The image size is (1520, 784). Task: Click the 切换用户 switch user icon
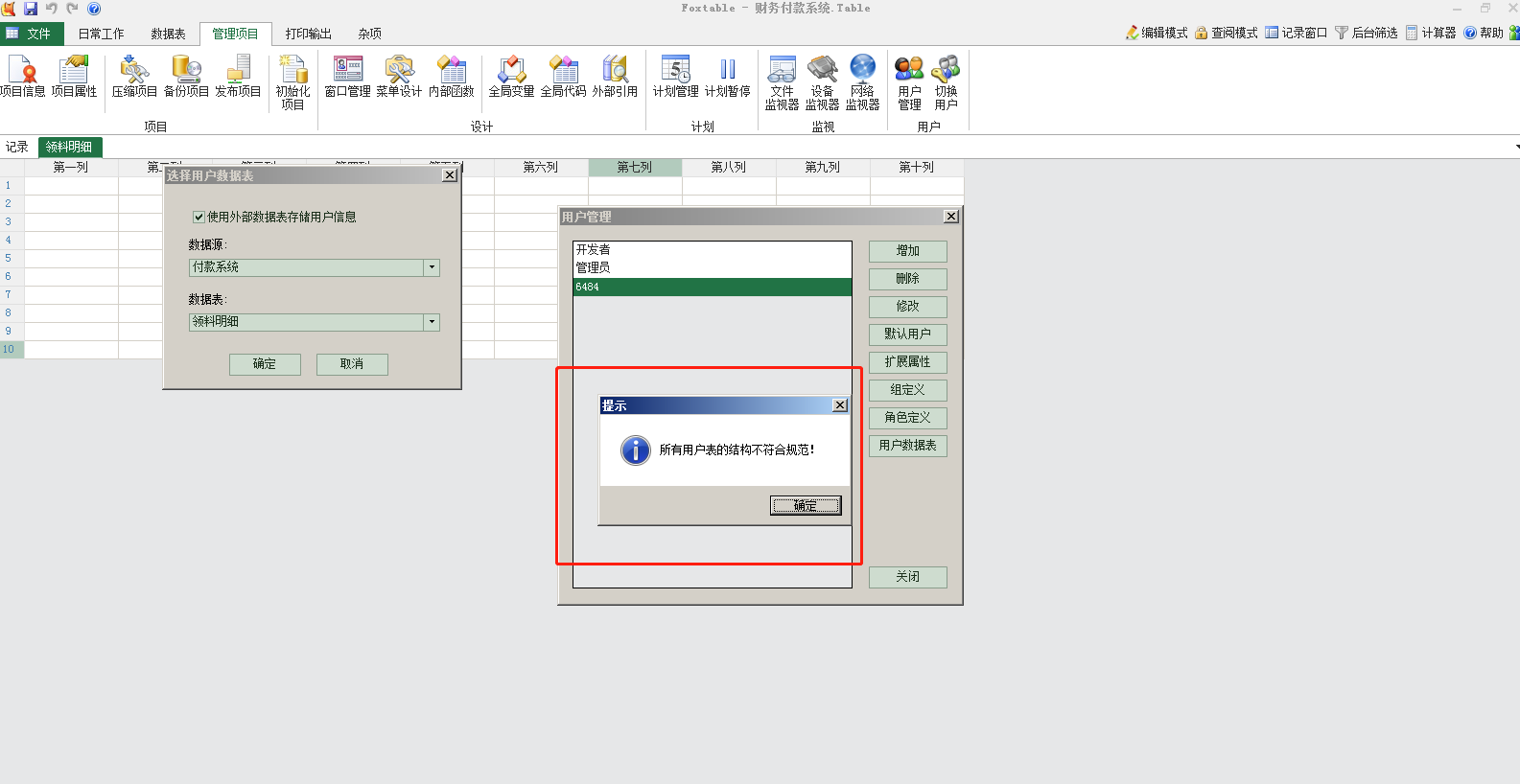[946, 82]
